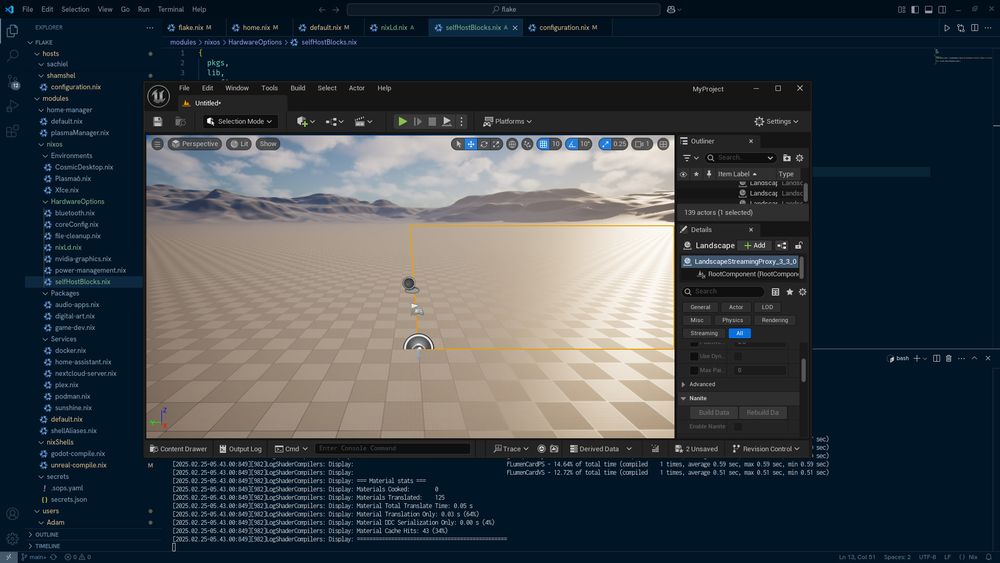This screenshot has width=1000, height=563.
Task: Open the Build menu in Unreal Editor
Action: pyautogui.click(x=297, y=88)
